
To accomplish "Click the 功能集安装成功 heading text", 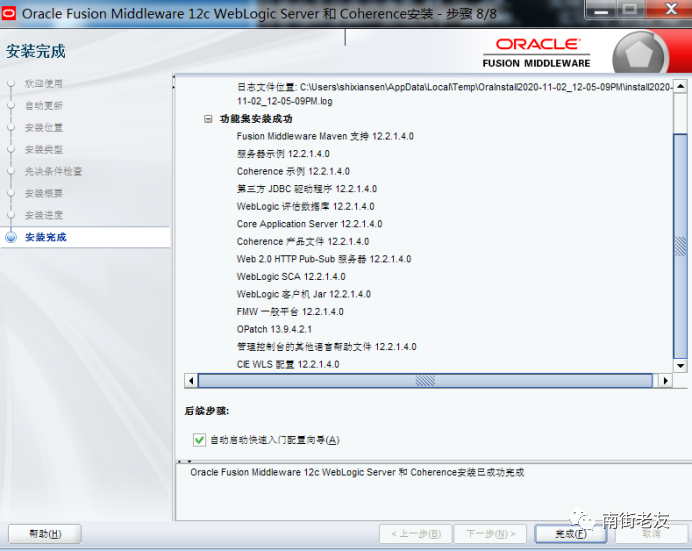I will 256,119.
